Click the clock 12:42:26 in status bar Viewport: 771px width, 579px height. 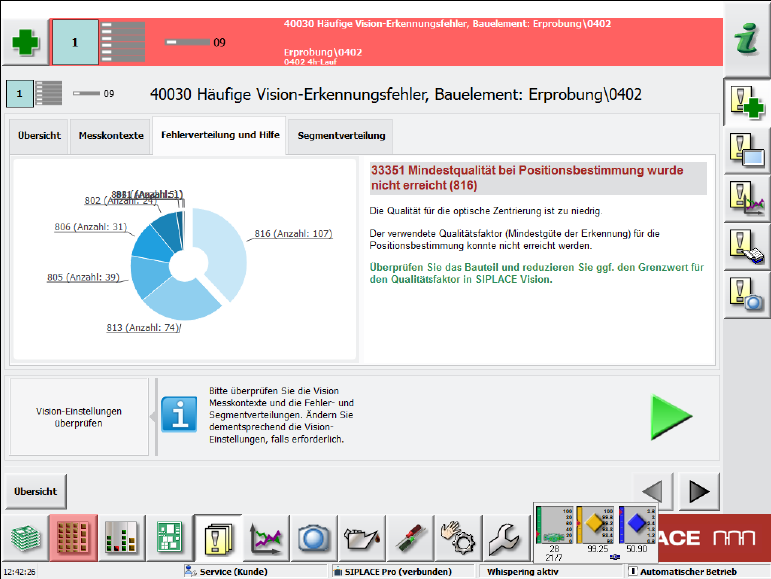pos(19,572)
